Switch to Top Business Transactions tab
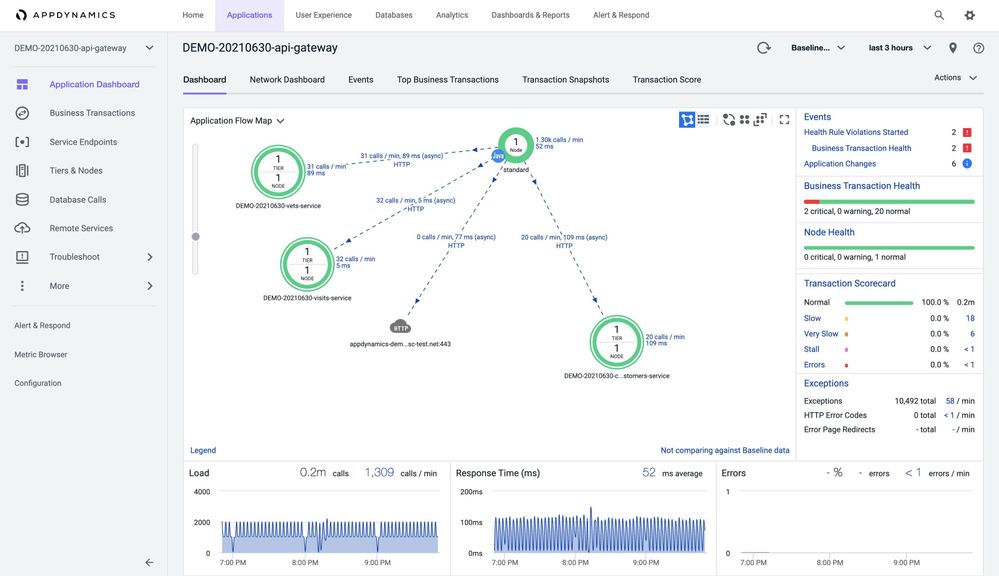Image resolution: width=999 pixels, height=576 pixels. pyautogui.click(x=448, y=80)
